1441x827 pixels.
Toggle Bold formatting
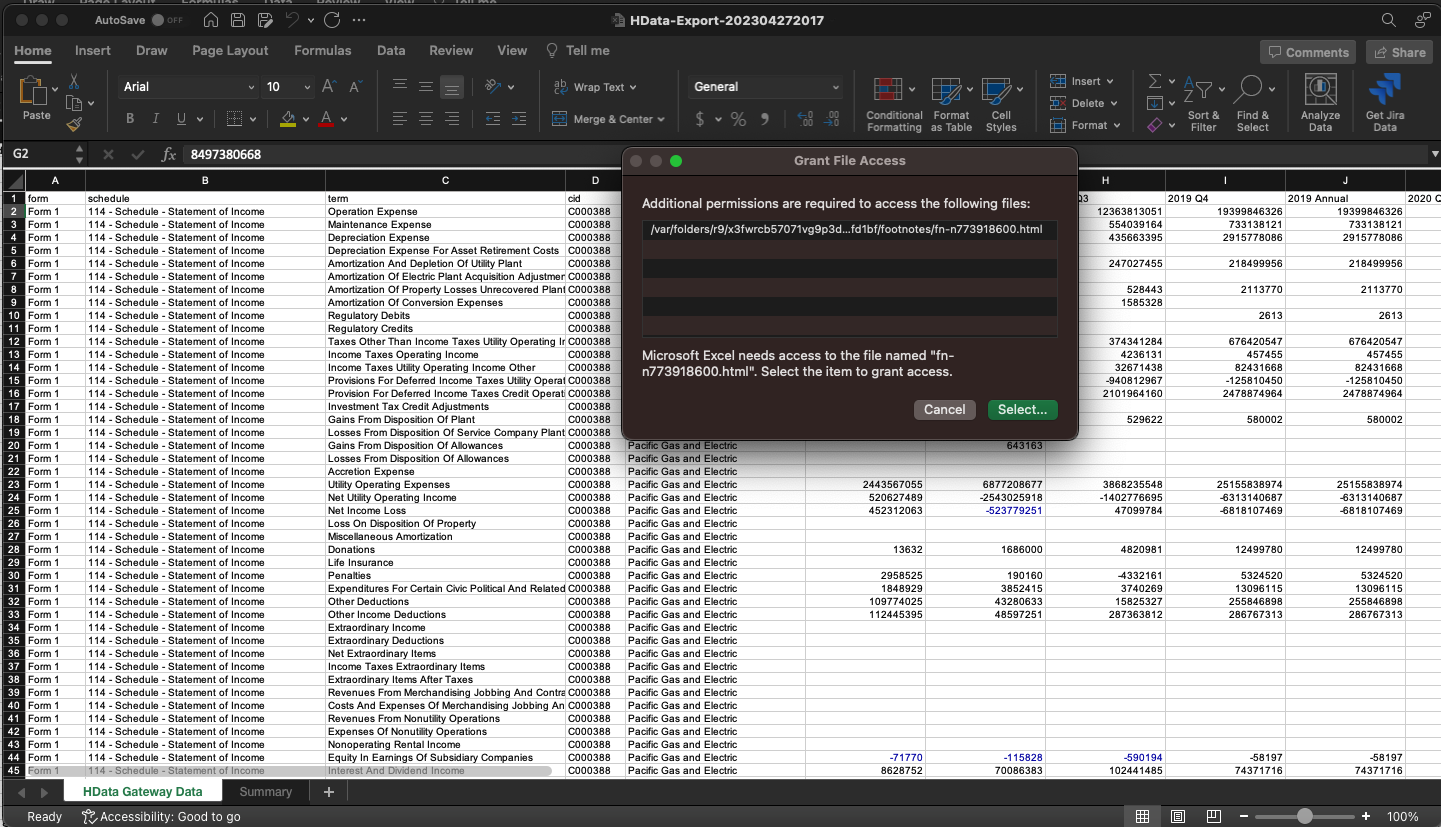(130, 119)
